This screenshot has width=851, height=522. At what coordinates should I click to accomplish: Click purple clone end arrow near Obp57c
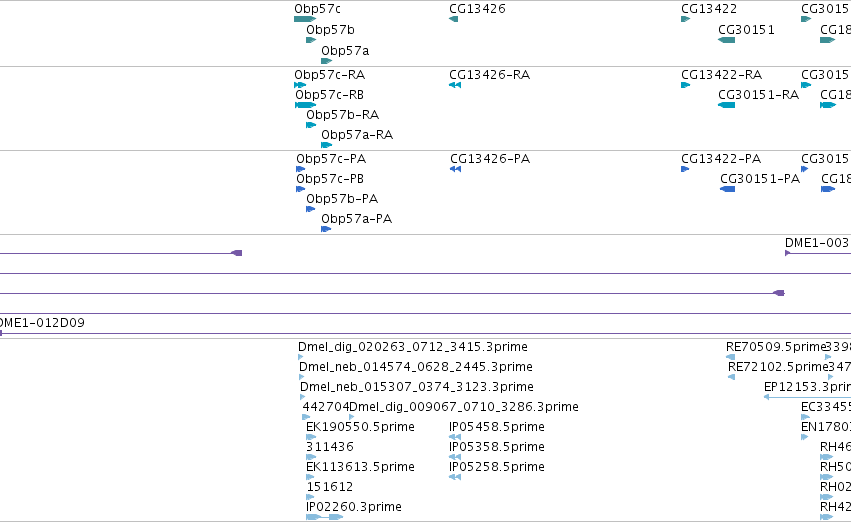[237, 253]
